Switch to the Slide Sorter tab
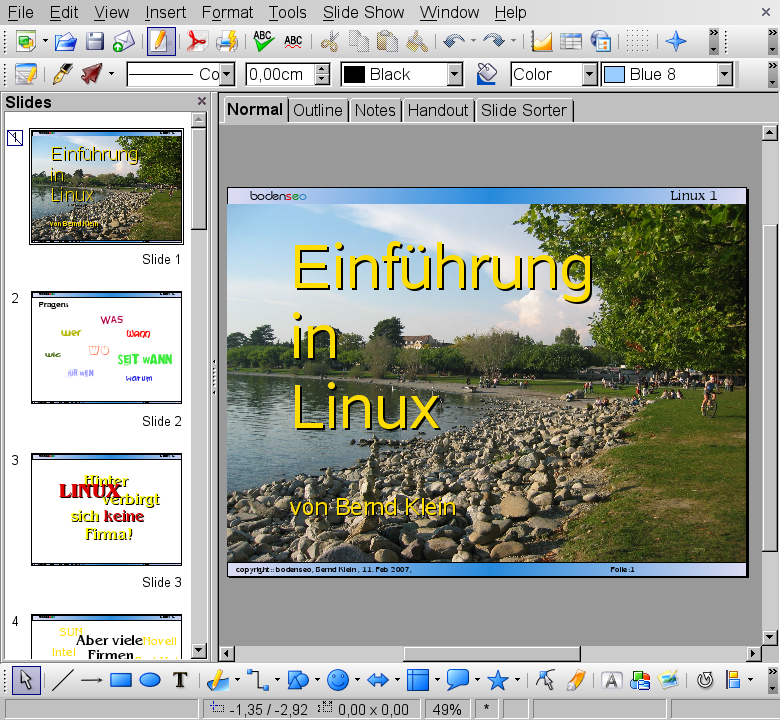 (x=523, y=110)
